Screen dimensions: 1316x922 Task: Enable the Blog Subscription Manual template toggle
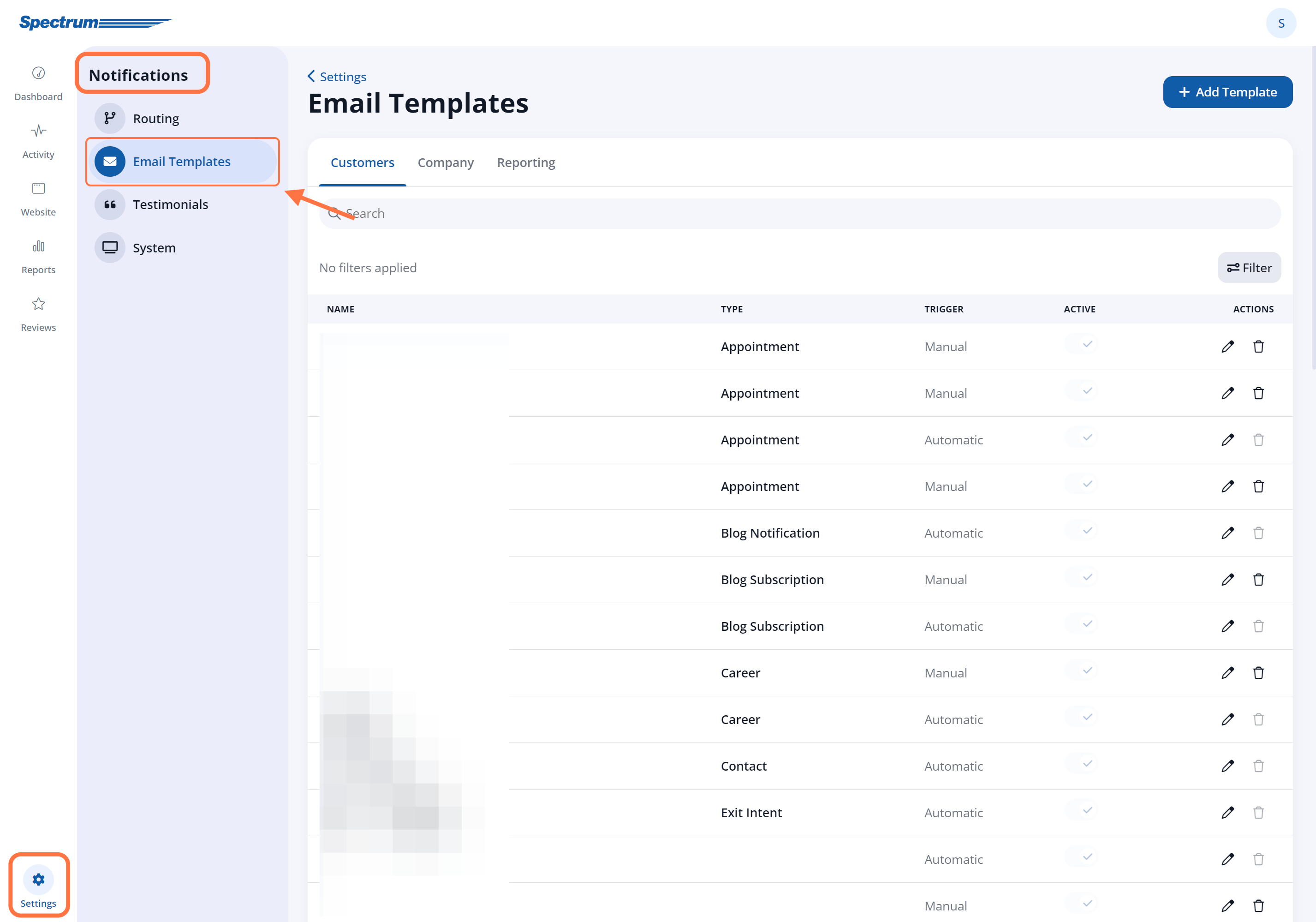tap(1081, 577)
